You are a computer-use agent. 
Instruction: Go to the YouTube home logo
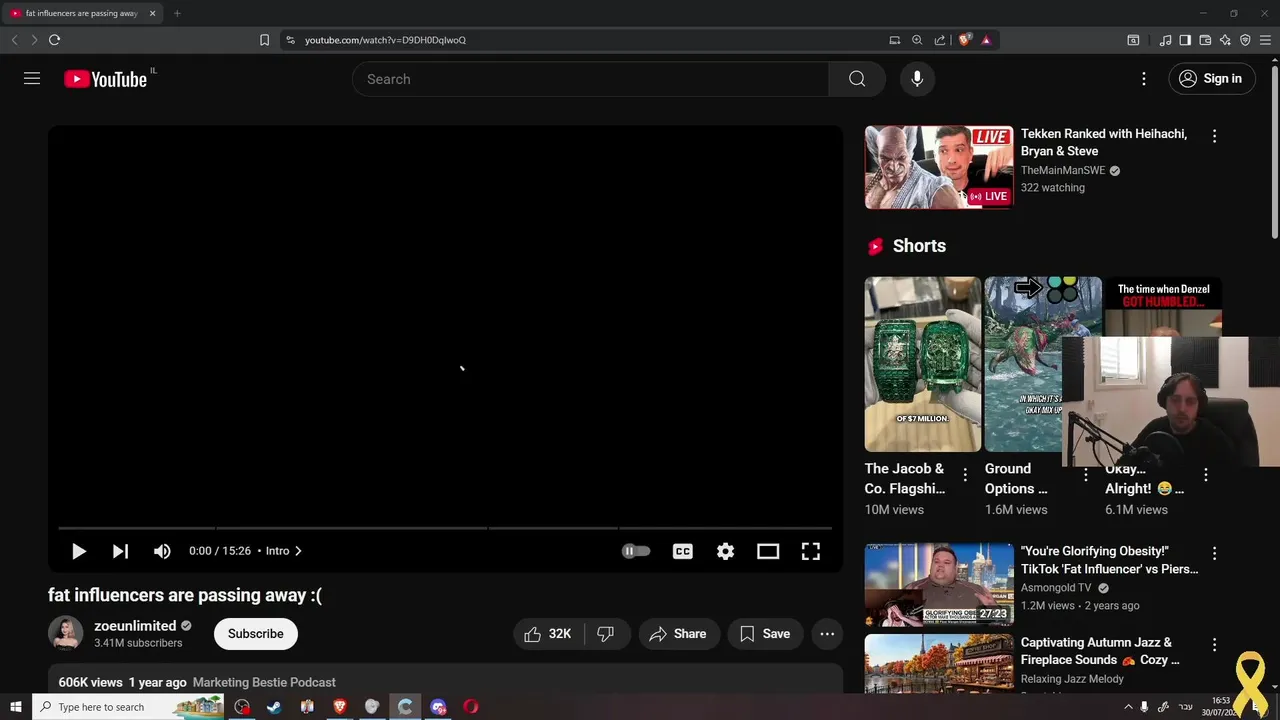(106, 79)
